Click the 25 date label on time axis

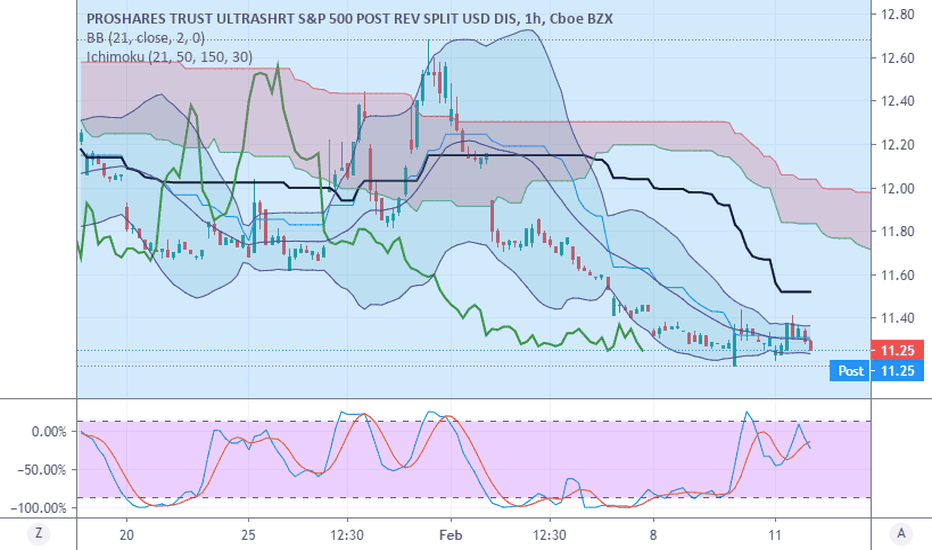tap(248, 535)
